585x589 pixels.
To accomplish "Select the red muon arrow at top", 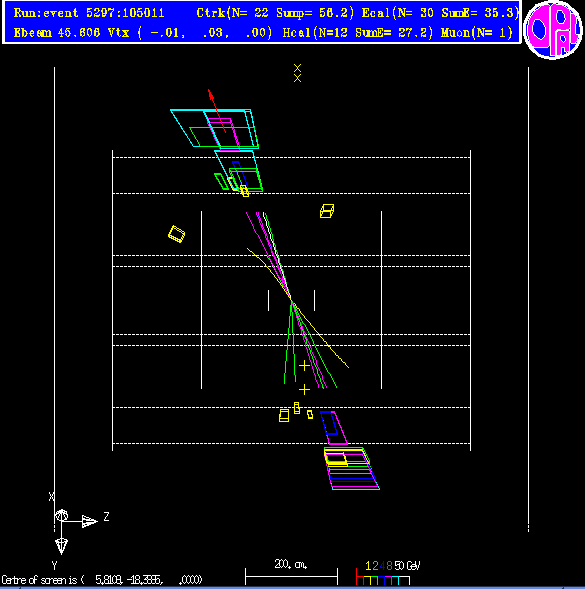I will tap(217, 111).
